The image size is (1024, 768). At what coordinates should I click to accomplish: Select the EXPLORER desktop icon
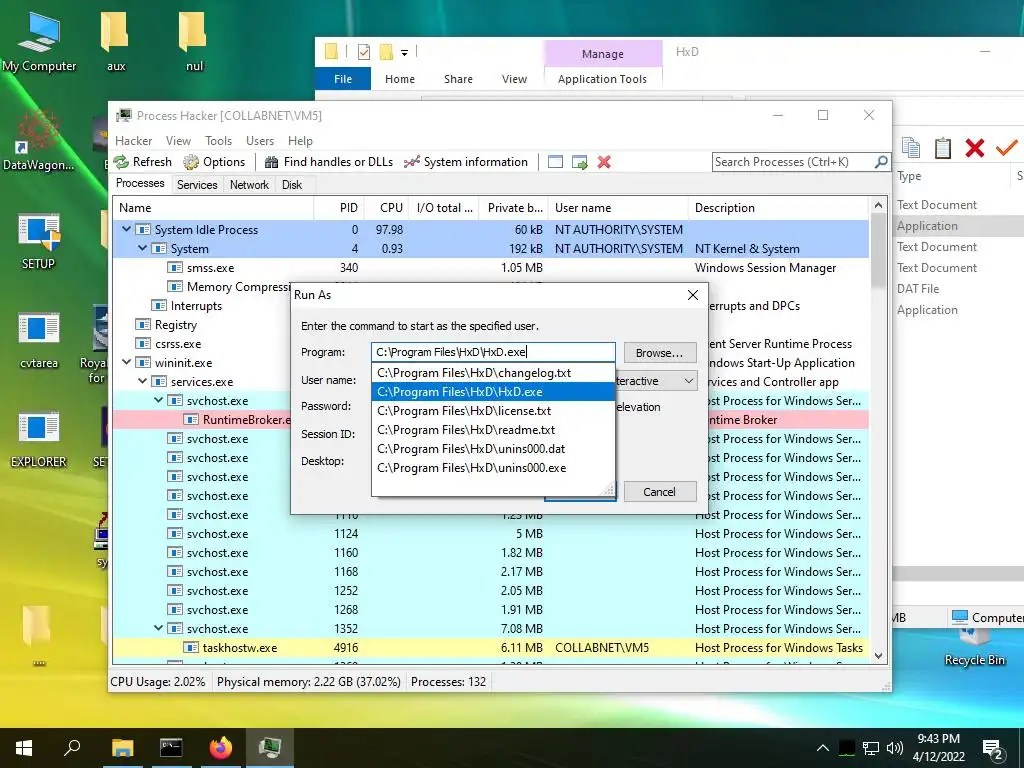(39, 439)
